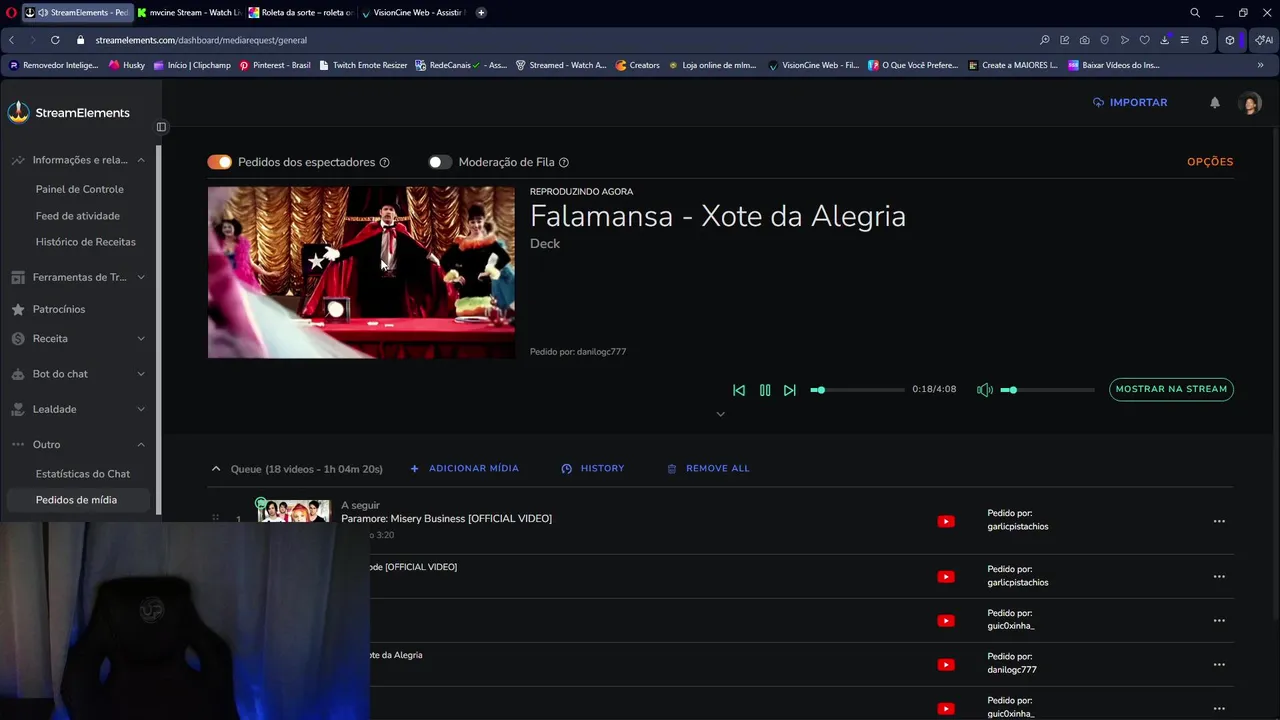Go back in browser history
Screen dimensions: 1280x720
[12, 40]
